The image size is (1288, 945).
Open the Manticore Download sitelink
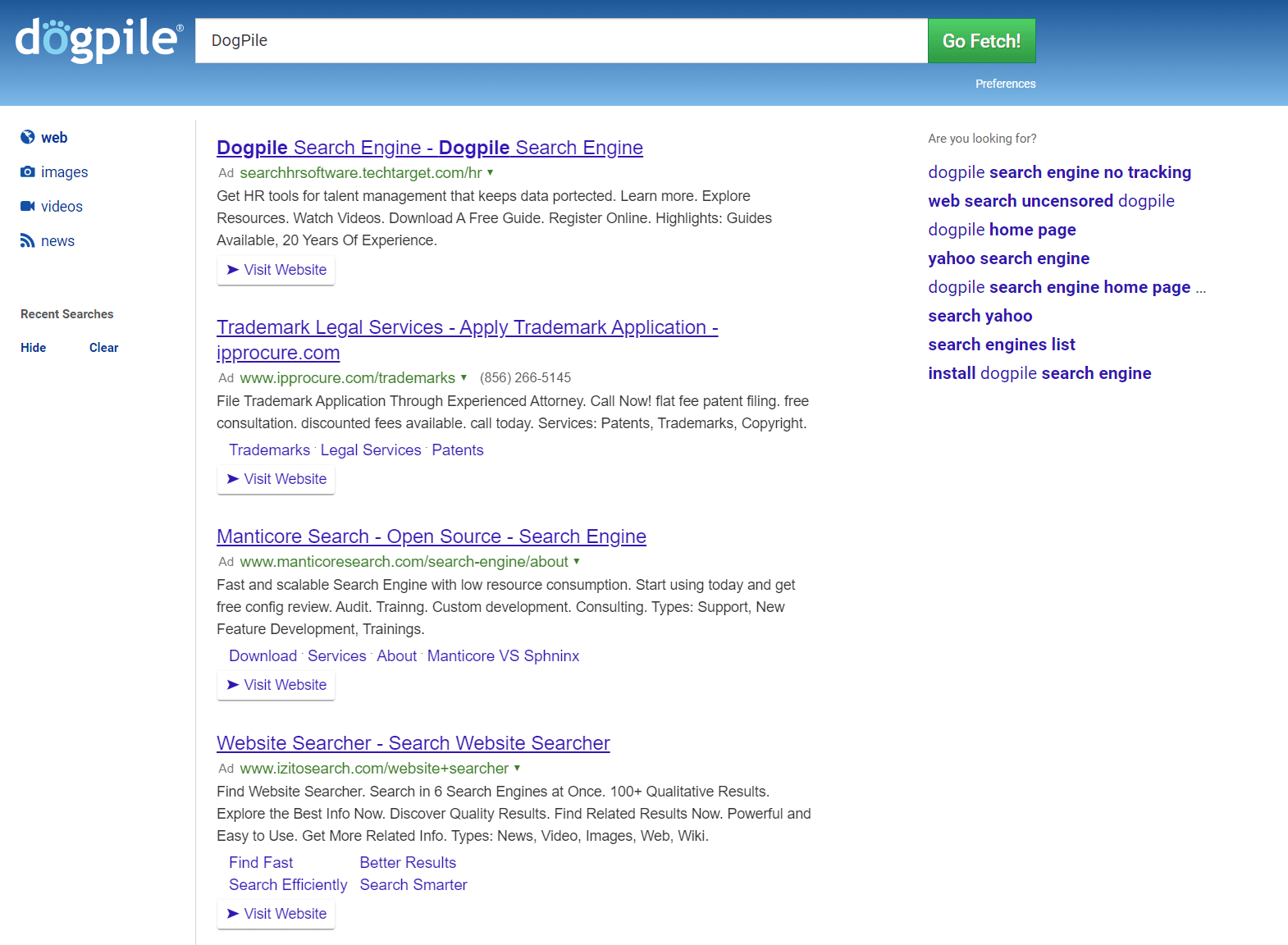[263, 656]
